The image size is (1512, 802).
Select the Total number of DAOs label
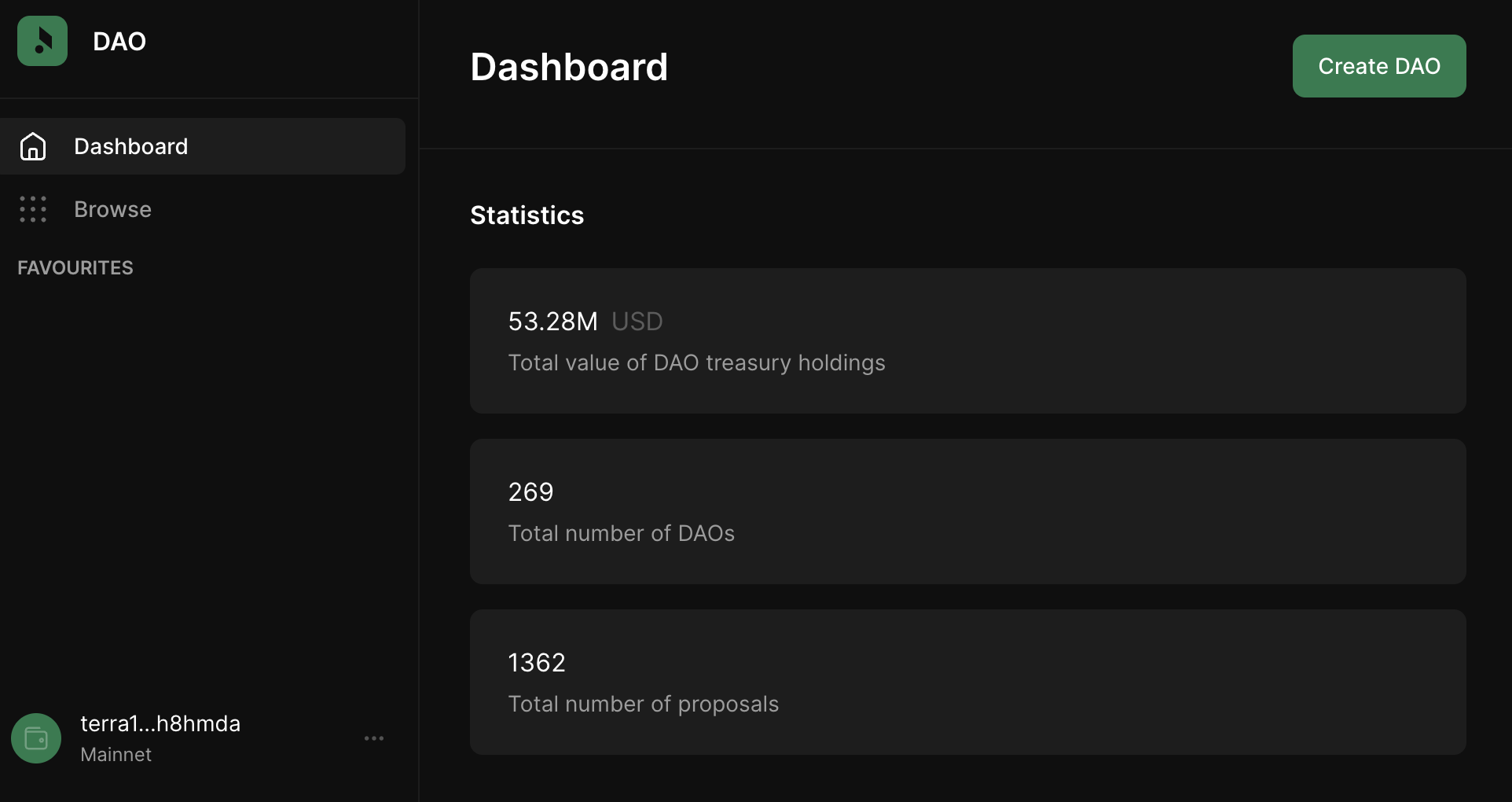[x=621, y=533]
